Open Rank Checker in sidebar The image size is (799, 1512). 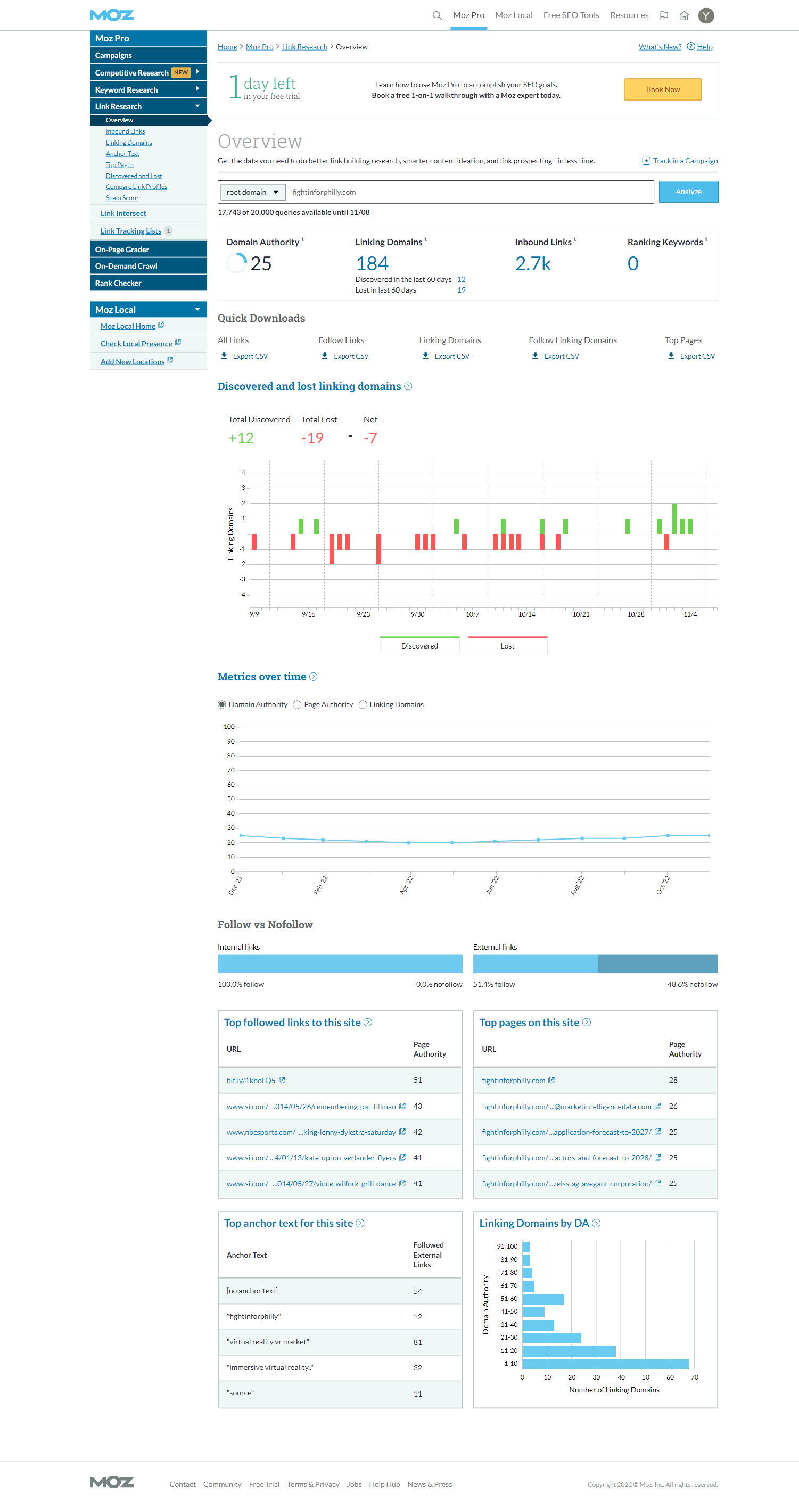click(x=149, y=283)
